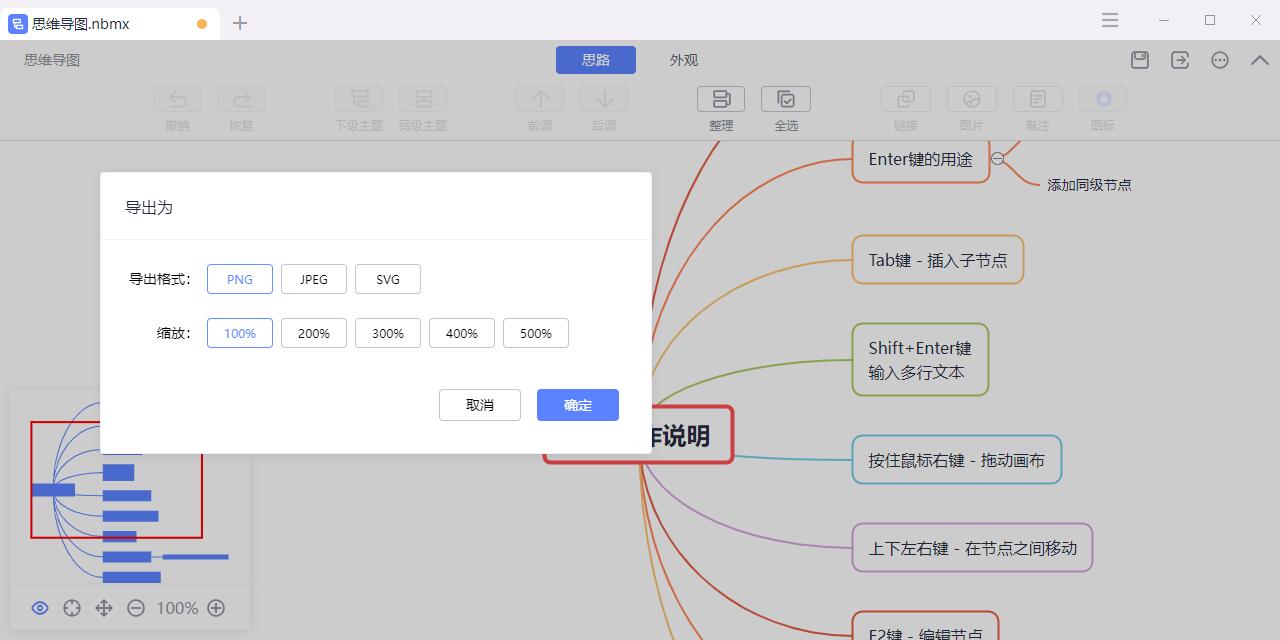Collapse the toolbar with the chevron
This screenshot has width=1280, height=640.
pyautogui.click(x=1260, y=60)
